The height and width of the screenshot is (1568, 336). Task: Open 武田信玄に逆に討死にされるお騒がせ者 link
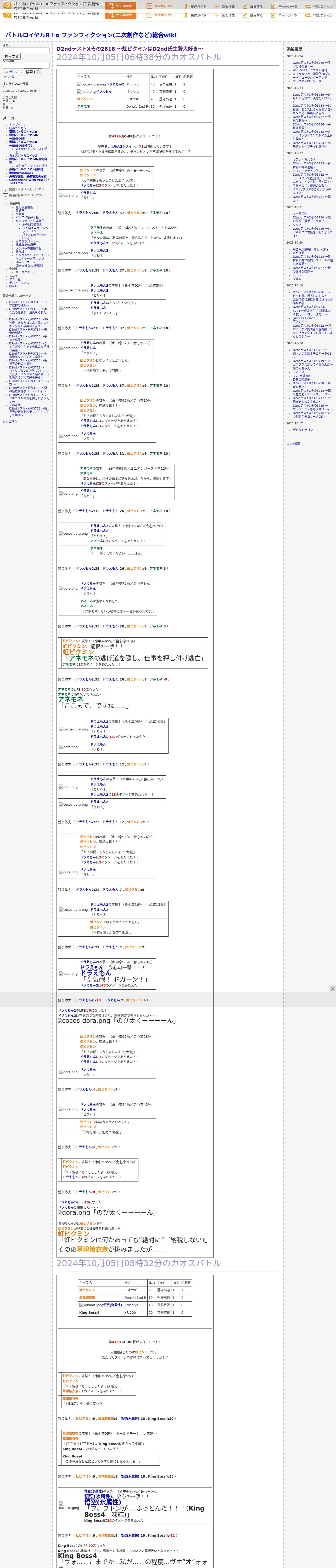pos(313,301)
